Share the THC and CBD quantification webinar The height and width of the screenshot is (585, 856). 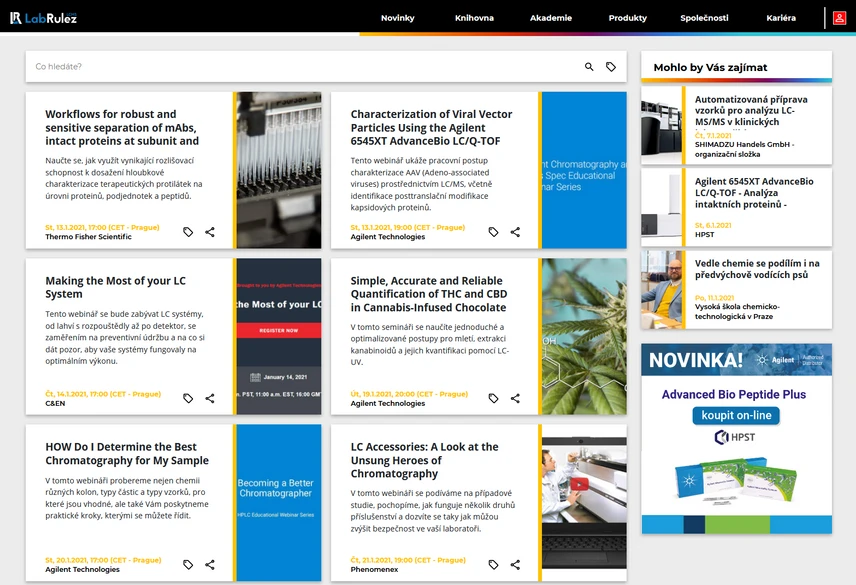(x=515, y=398)
